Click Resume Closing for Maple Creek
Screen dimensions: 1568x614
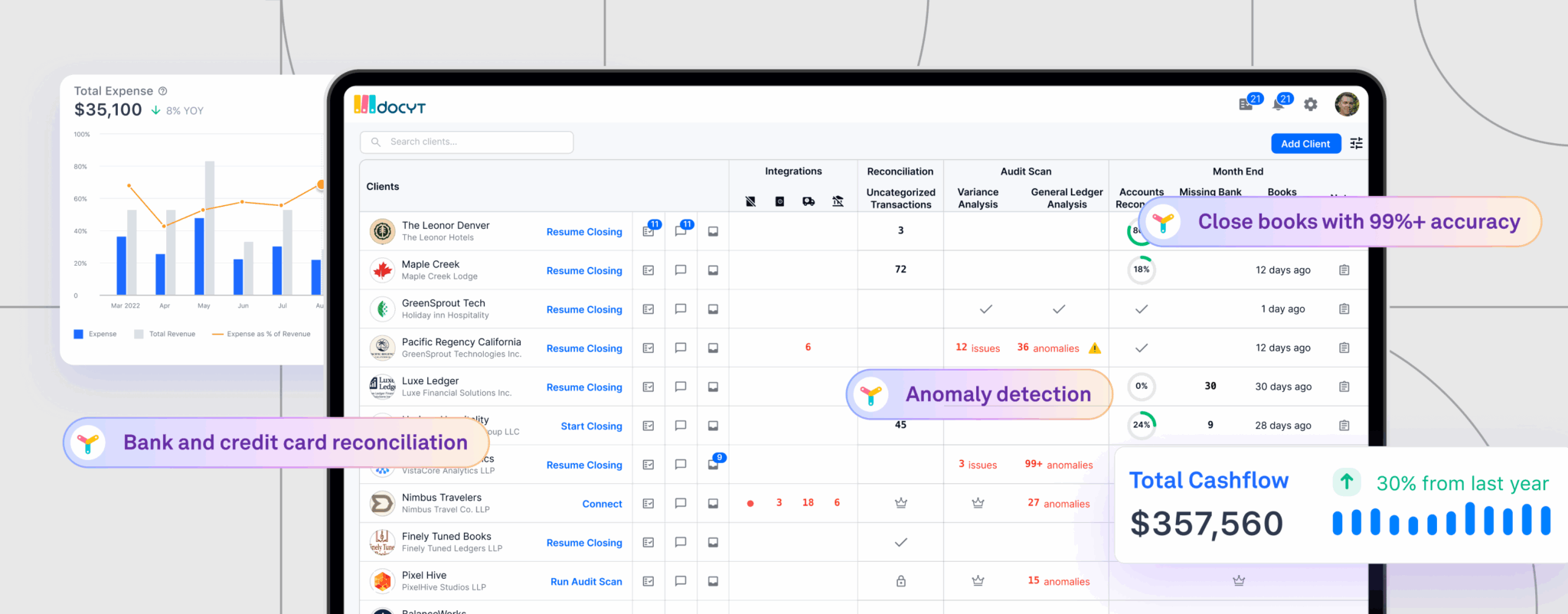pos(584,271)
